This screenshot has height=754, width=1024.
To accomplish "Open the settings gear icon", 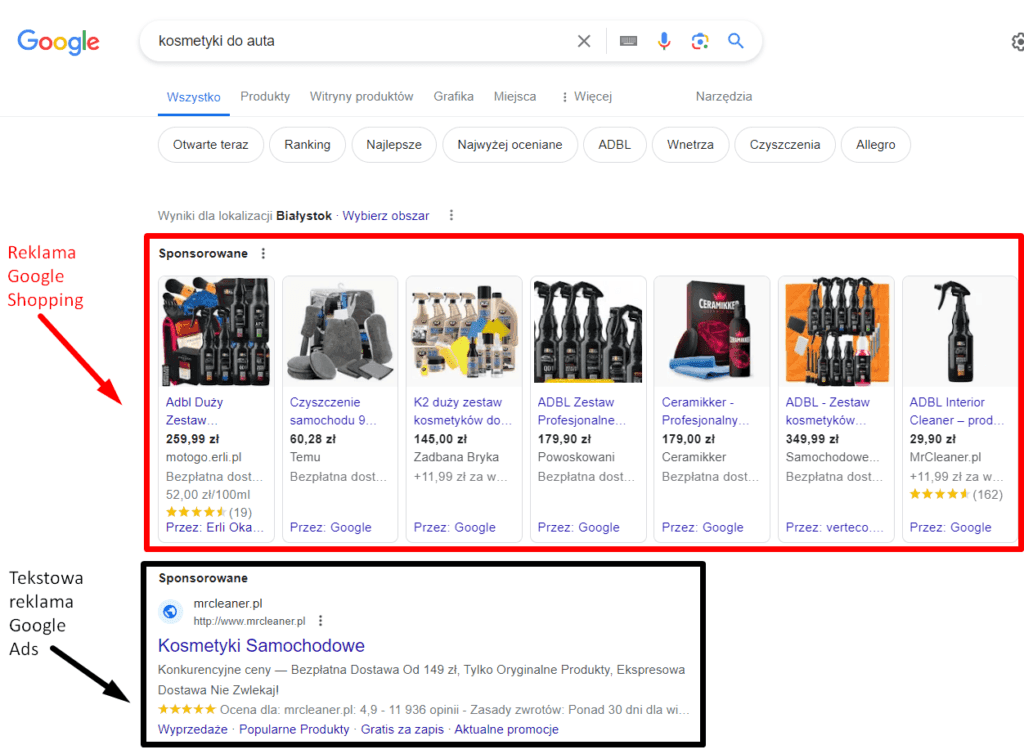I will point(1017,42).
